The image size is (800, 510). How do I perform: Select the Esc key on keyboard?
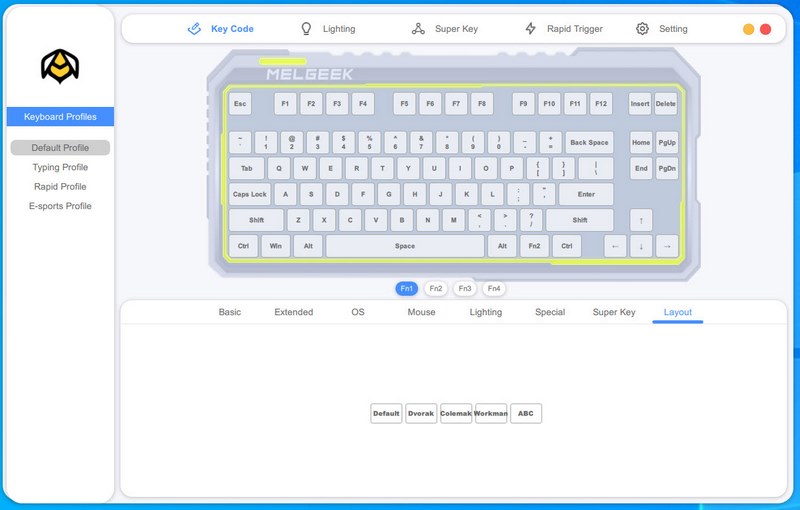pos(240,104)
